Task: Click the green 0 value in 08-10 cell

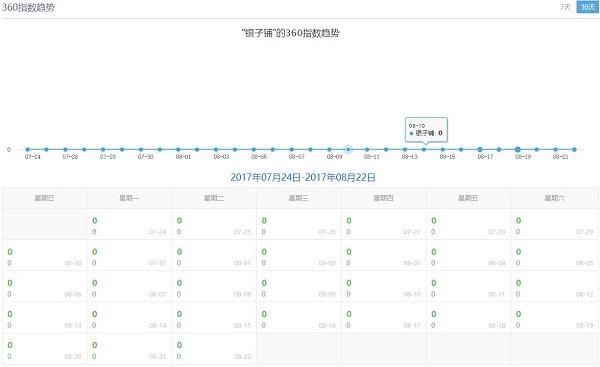Action: (x=349, y=283)
